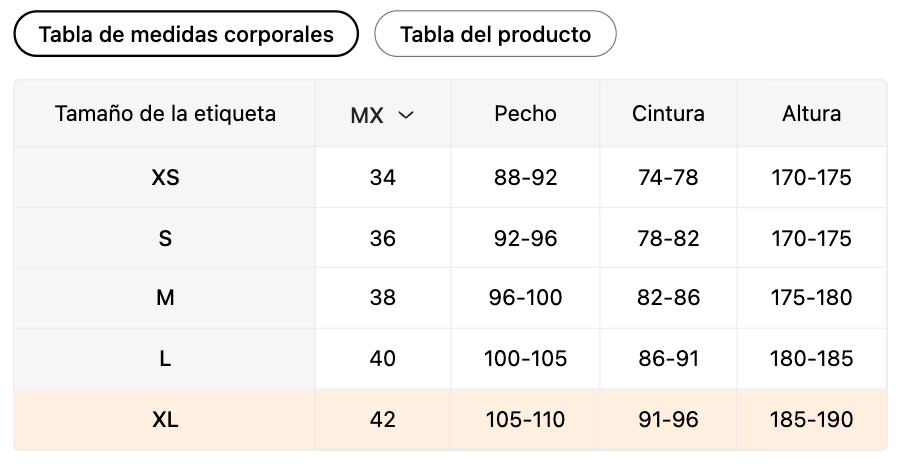Click chest value 92-96 cell
Image resolution: width=904 pixels, height=468 pixels.
click(x=525, y=238)
